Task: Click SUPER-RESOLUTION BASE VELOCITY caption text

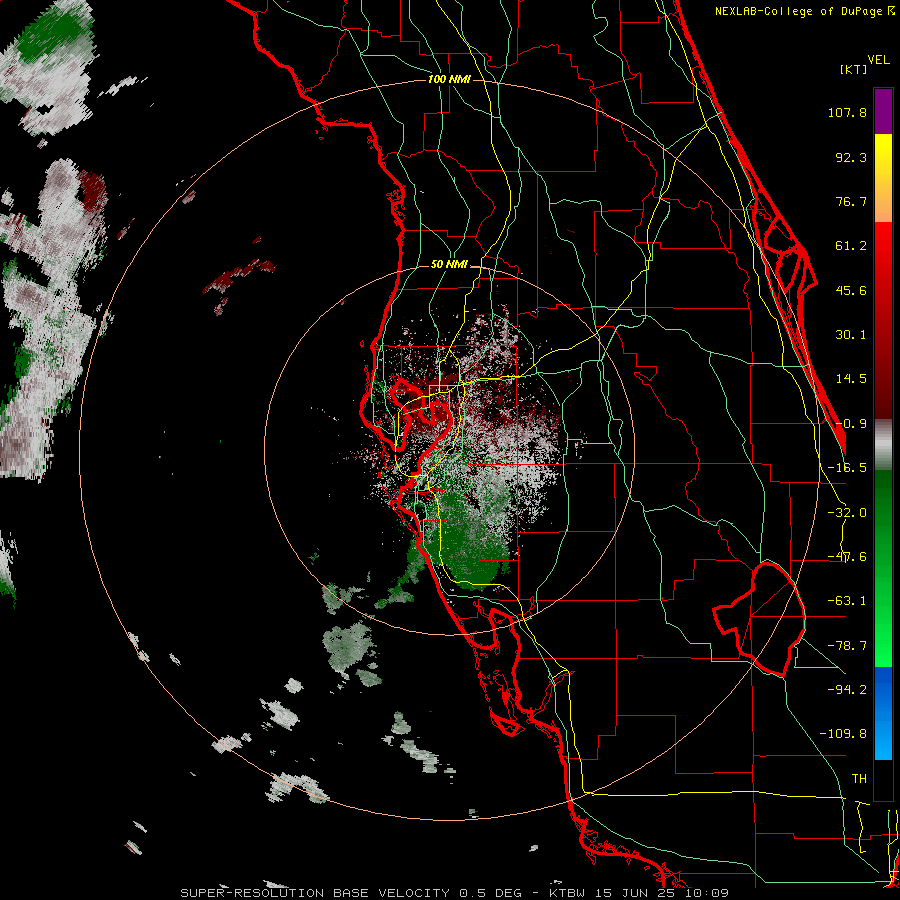Action: (x=315, y=893)
